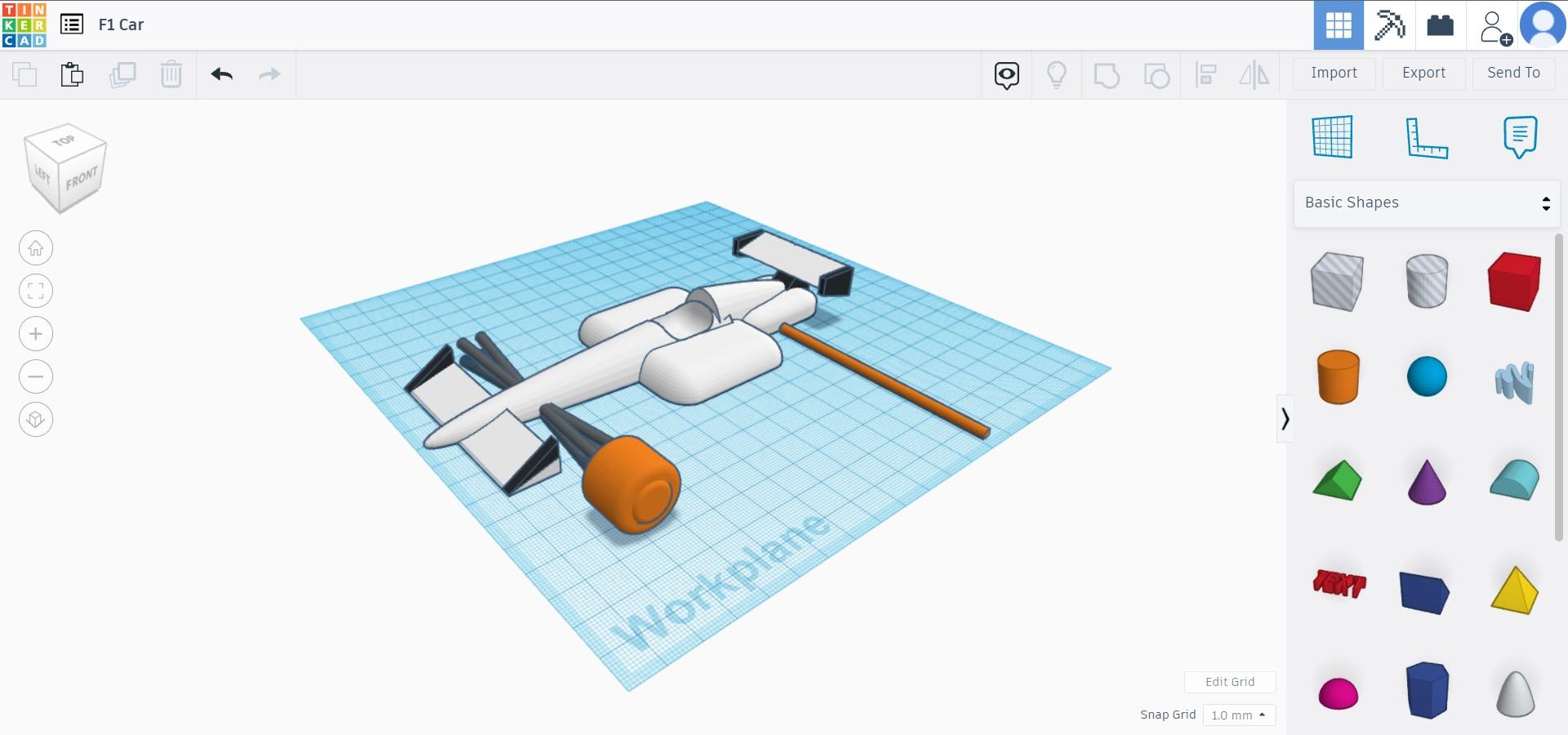Click the Tinkercad logo
The height and width of the screenshot is (735, 1568).
[x=24, y=24]
